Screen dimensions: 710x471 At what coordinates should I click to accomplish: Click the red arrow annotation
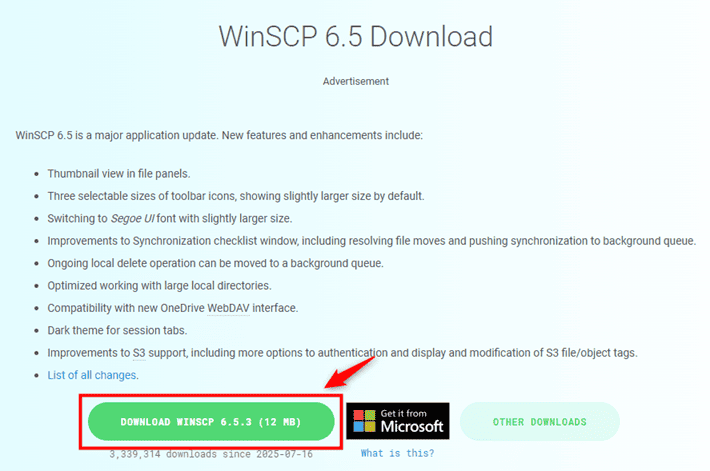(350, 372)
